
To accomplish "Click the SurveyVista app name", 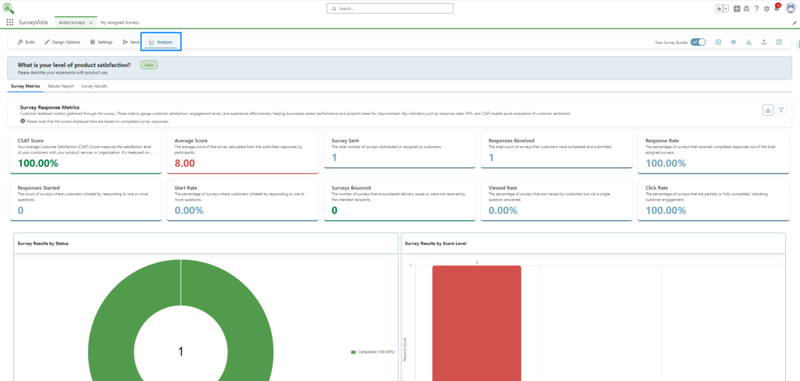I will point(33,22).
